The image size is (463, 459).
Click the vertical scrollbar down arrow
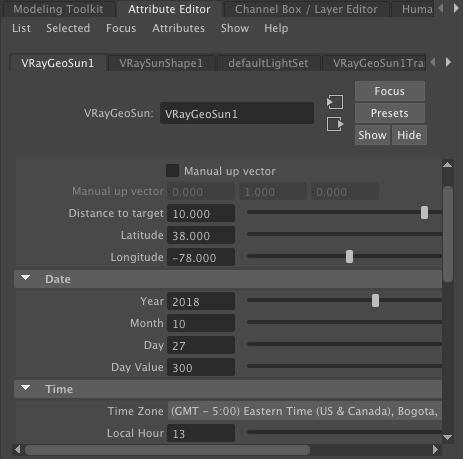[x=448, y=437]
